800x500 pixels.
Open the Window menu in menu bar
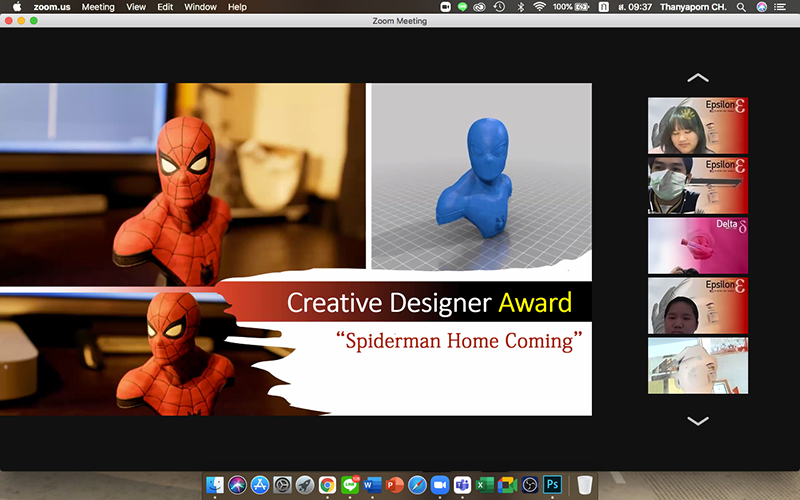(200, 7)
